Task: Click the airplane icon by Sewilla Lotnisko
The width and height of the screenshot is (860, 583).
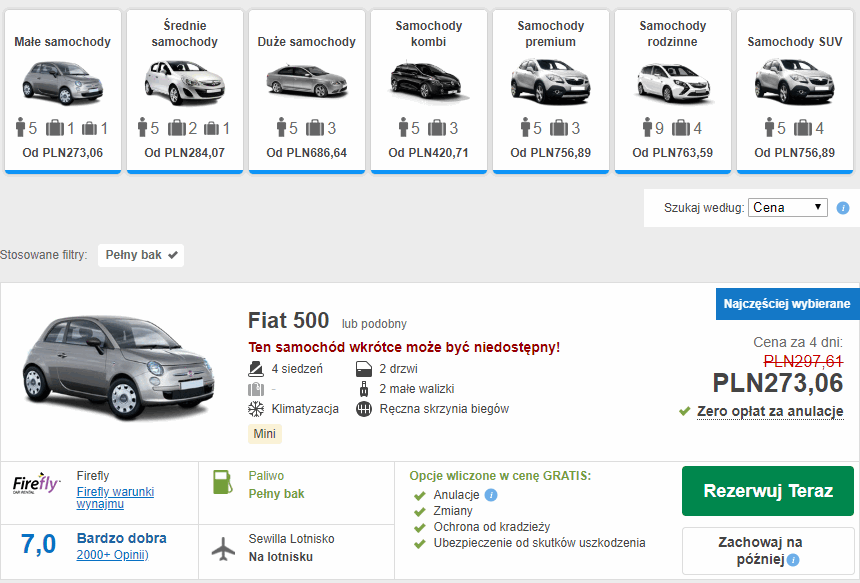Action: click(223, 548)
